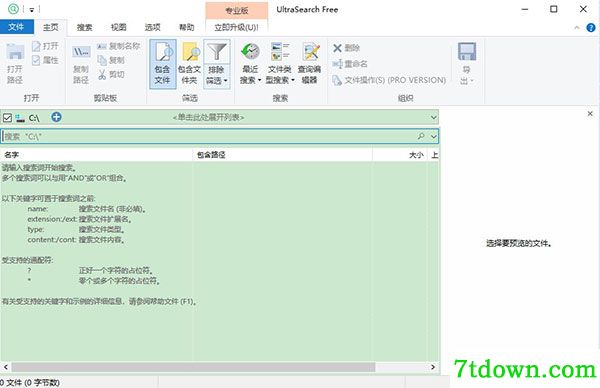Click 复制 in clipboard group
600x388 pixels.
(111, 60)
